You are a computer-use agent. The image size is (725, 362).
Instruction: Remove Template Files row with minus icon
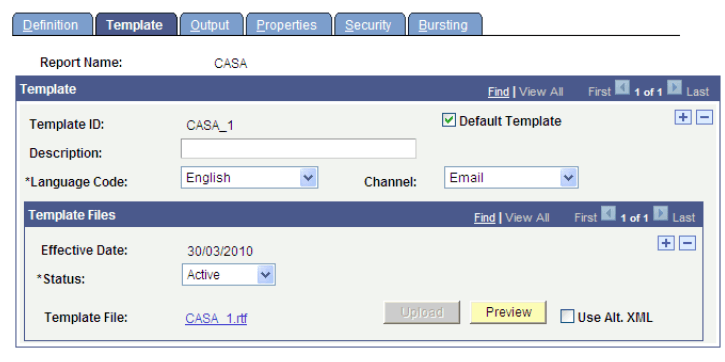[x=688, y=243]
